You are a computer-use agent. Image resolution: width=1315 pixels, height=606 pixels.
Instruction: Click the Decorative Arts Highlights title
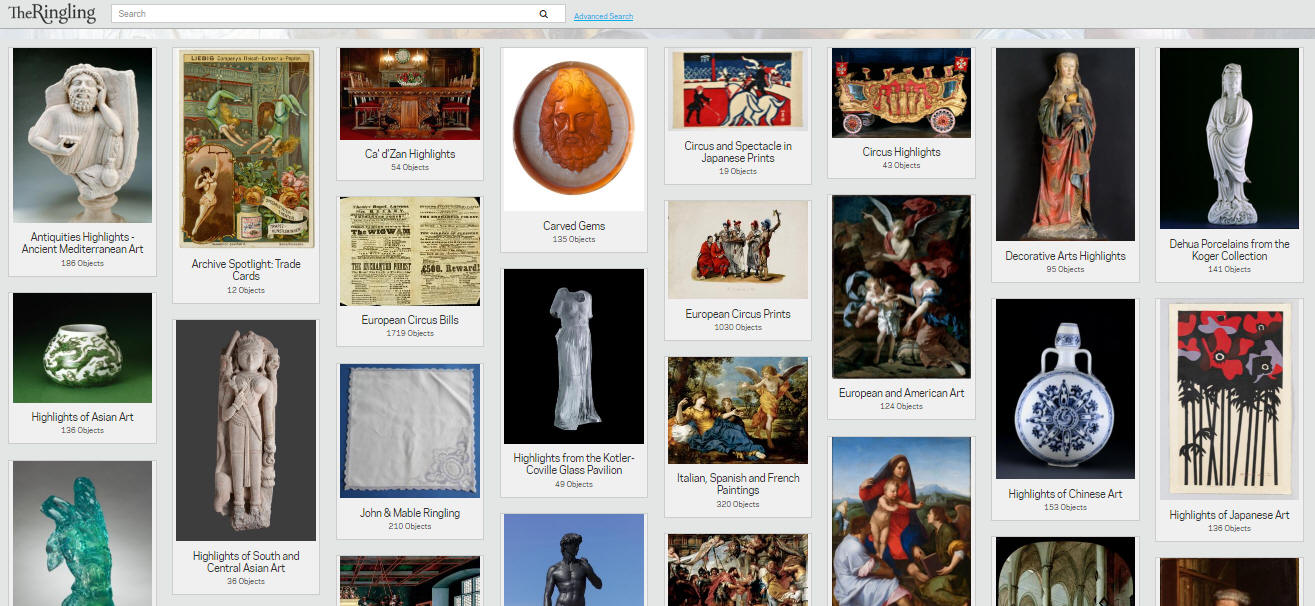click(1066, 256)
